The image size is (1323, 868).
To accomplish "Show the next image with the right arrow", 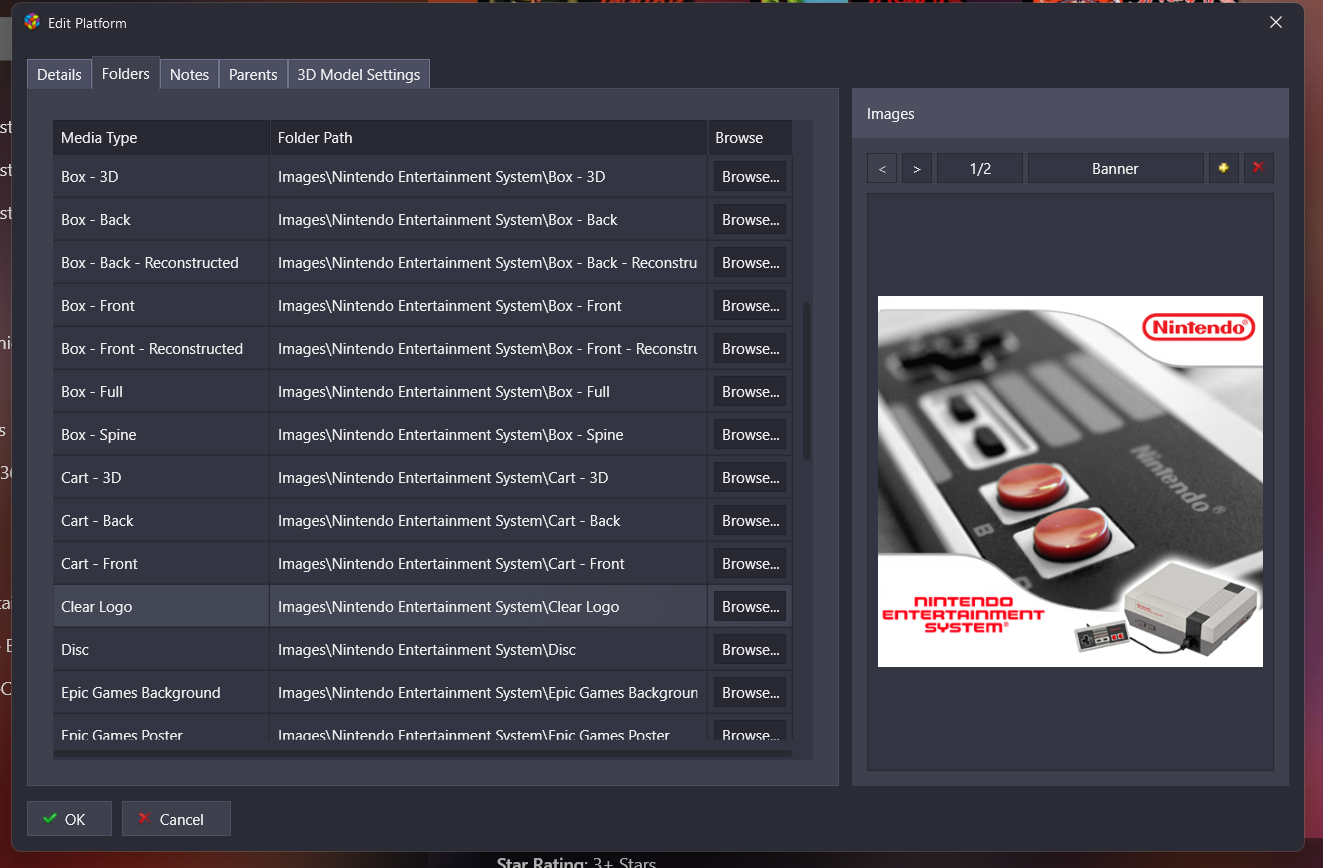I will tap(917, 168).
